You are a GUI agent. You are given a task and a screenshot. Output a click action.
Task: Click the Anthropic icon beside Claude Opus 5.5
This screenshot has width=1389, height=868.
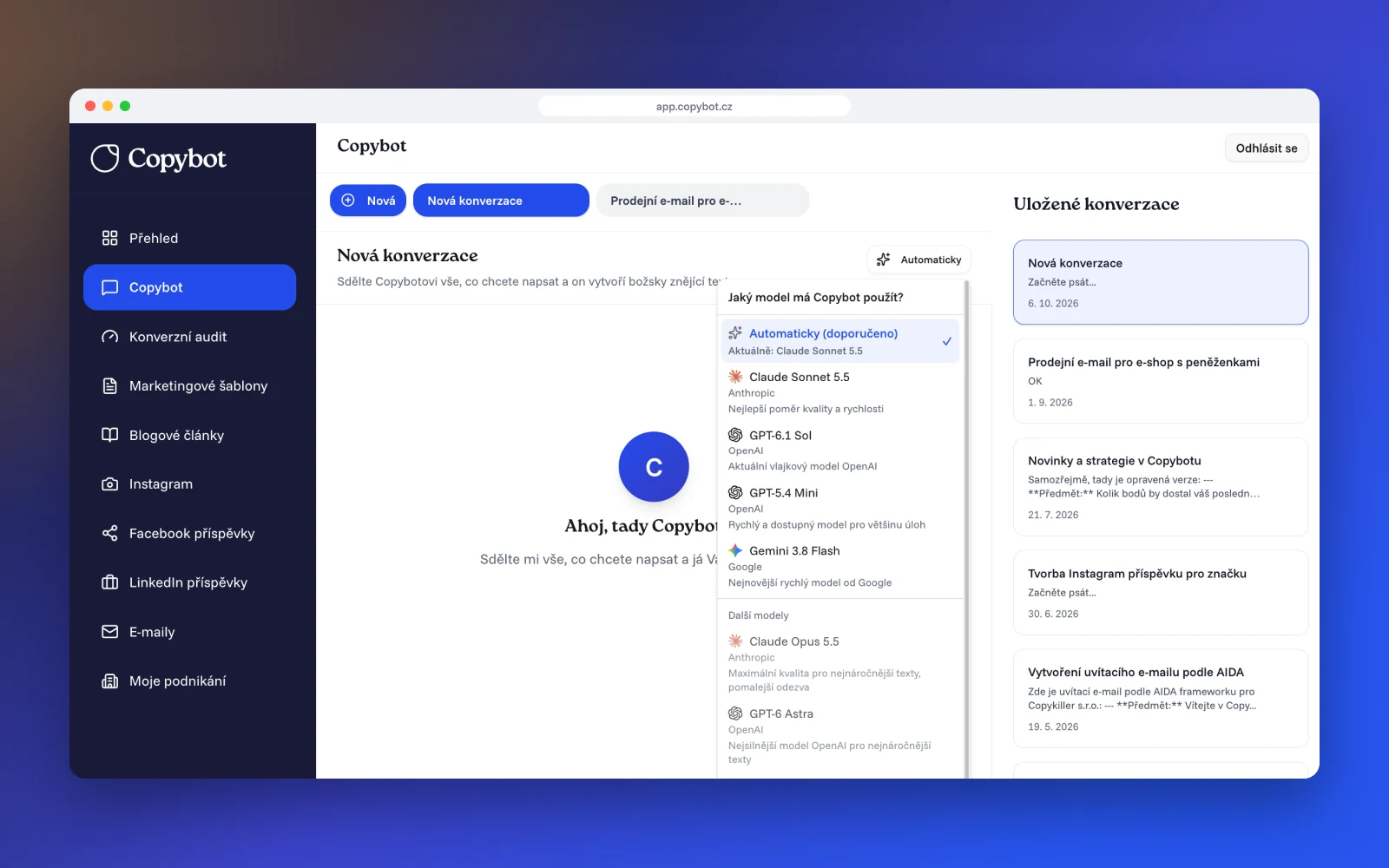point(735,641)
